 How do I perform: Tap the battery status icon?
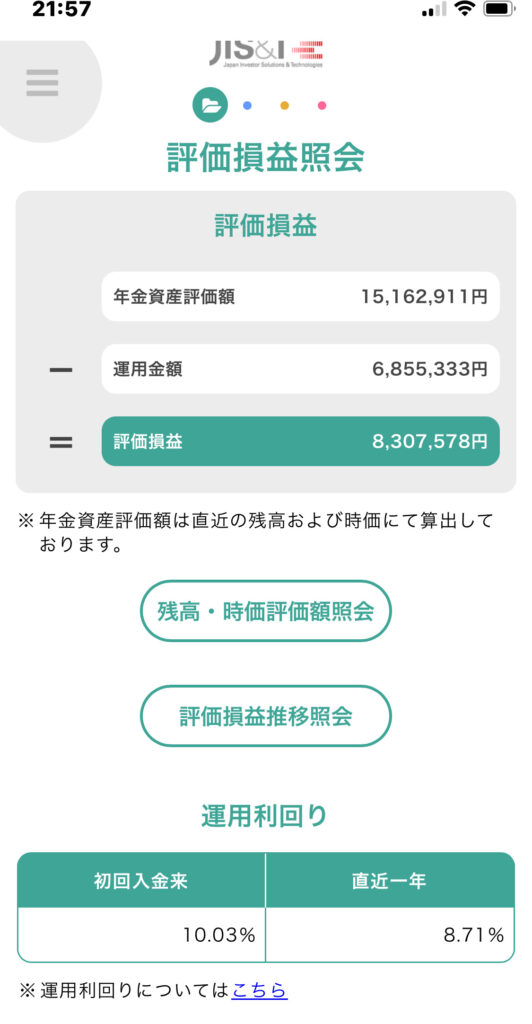[x=500, y=9]
